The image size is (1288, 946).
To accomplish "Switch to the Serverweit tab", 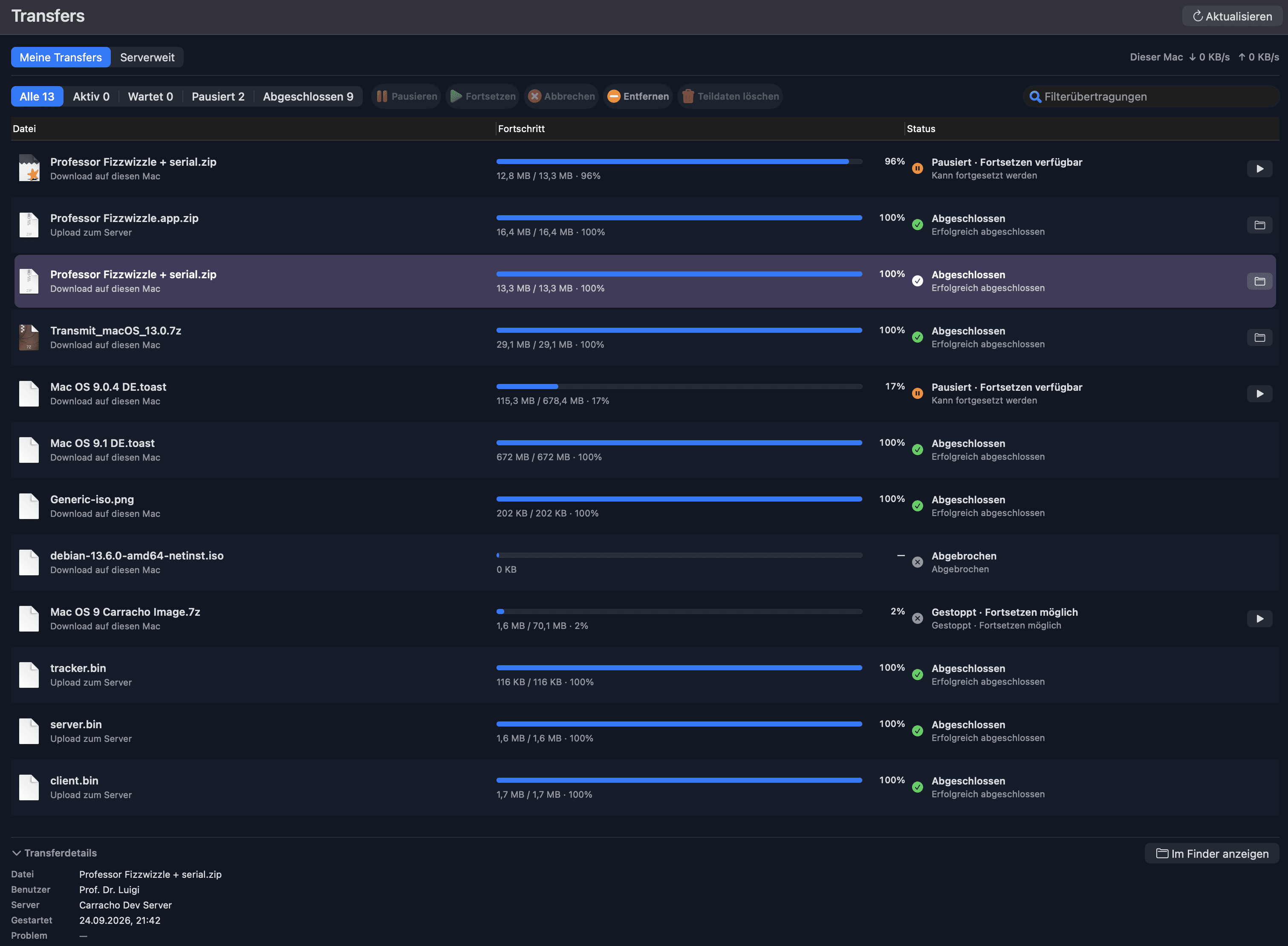I will 147,57.
